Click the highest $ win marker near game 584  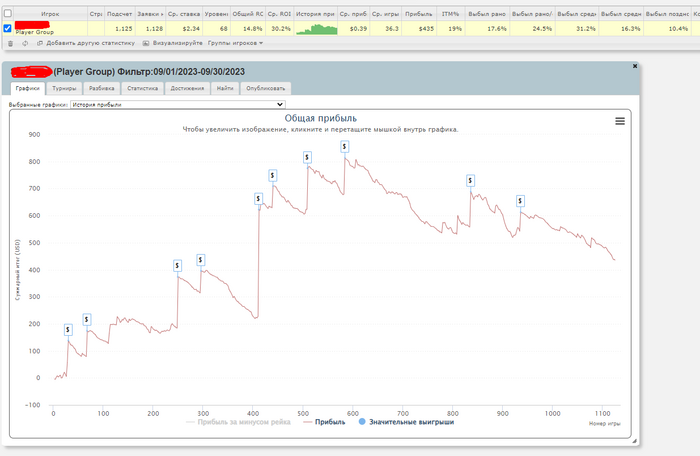(x=344, y=146)
